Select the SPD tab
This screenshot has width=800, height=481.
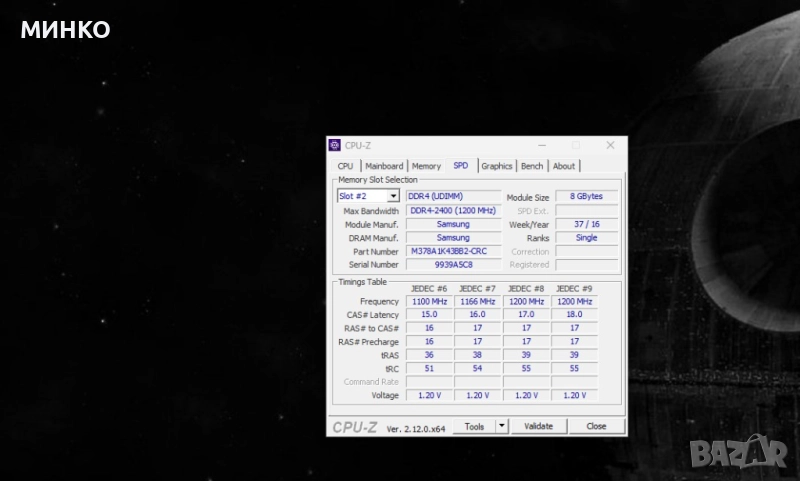[x=460, y=166]
